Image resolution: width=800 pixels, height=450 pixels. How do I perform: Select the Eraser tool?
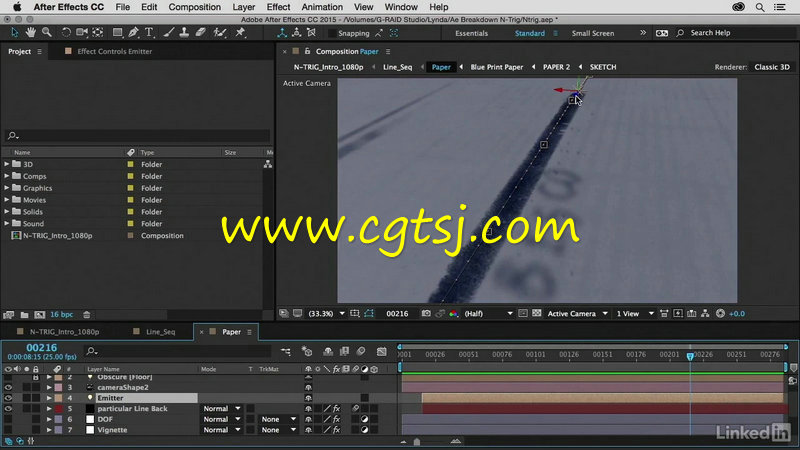click(x=201, y=33)
